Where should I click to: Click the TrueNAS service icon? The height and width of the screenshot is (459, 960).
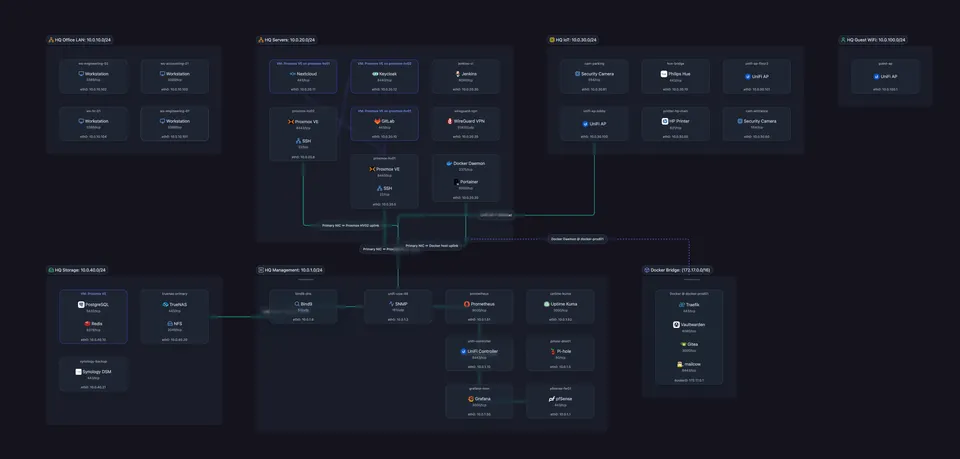click(165, 304)
